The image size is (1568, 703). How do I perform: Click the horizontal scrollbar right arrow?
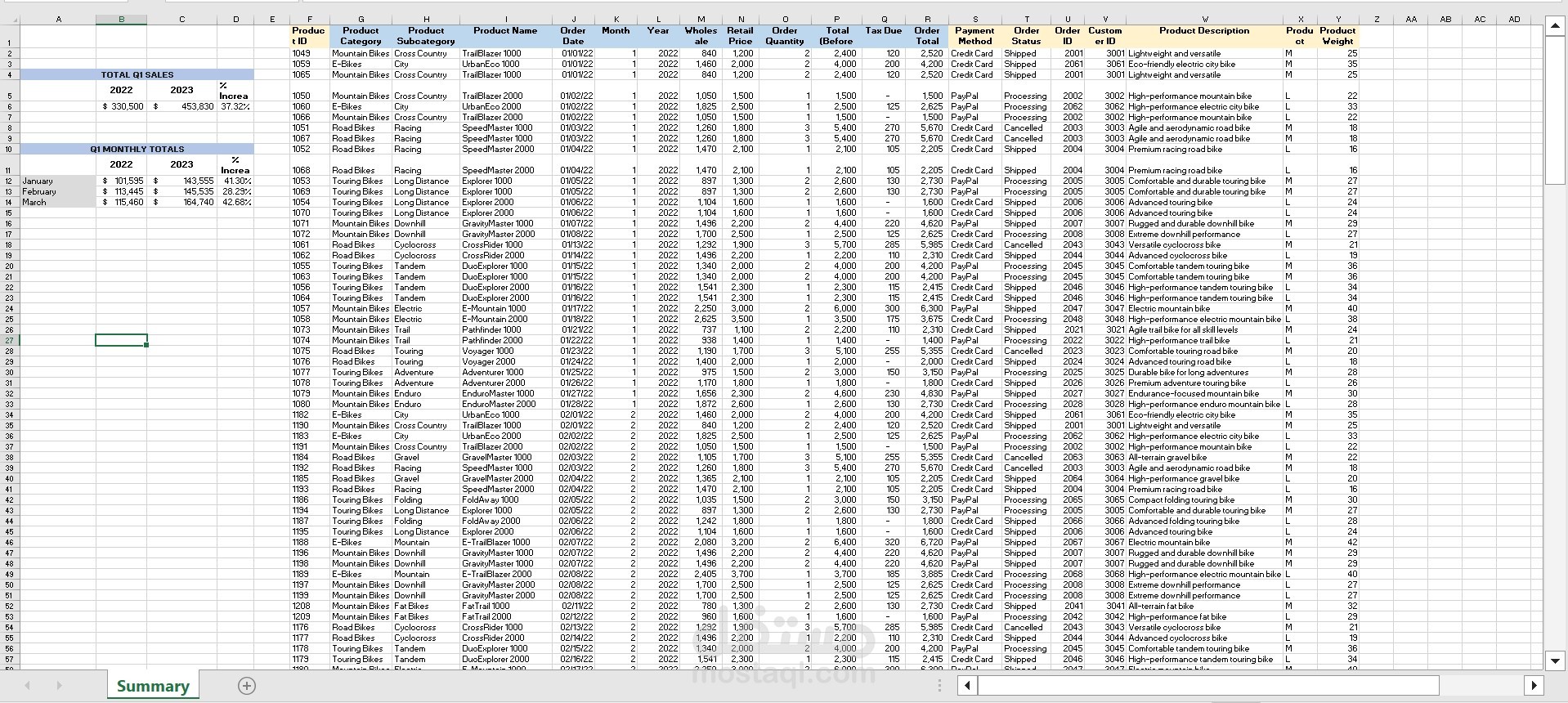pyautogui.click(x=1534, y=685)
